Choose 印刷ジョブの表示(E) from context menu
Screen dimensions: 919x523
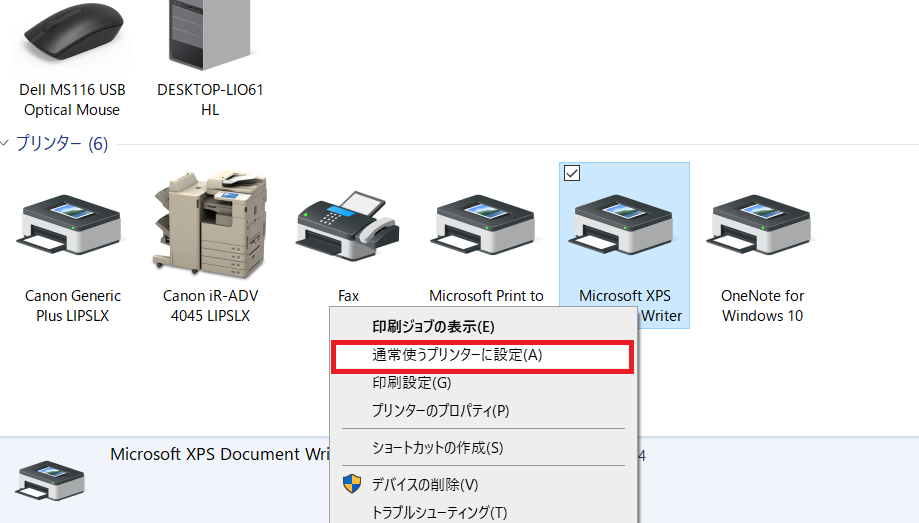tap(484, 327)
